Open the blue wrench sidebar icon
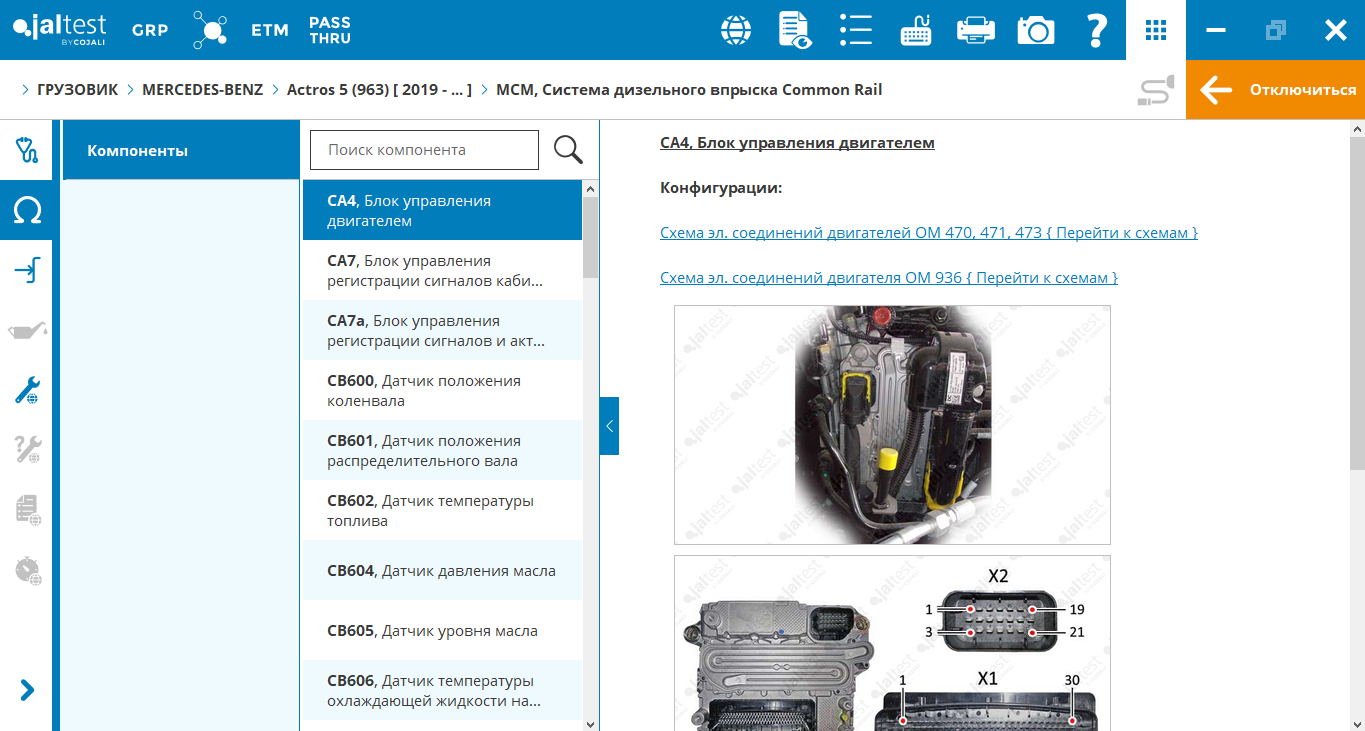Screen dimensions: 1365x731 tap(27, 390)
